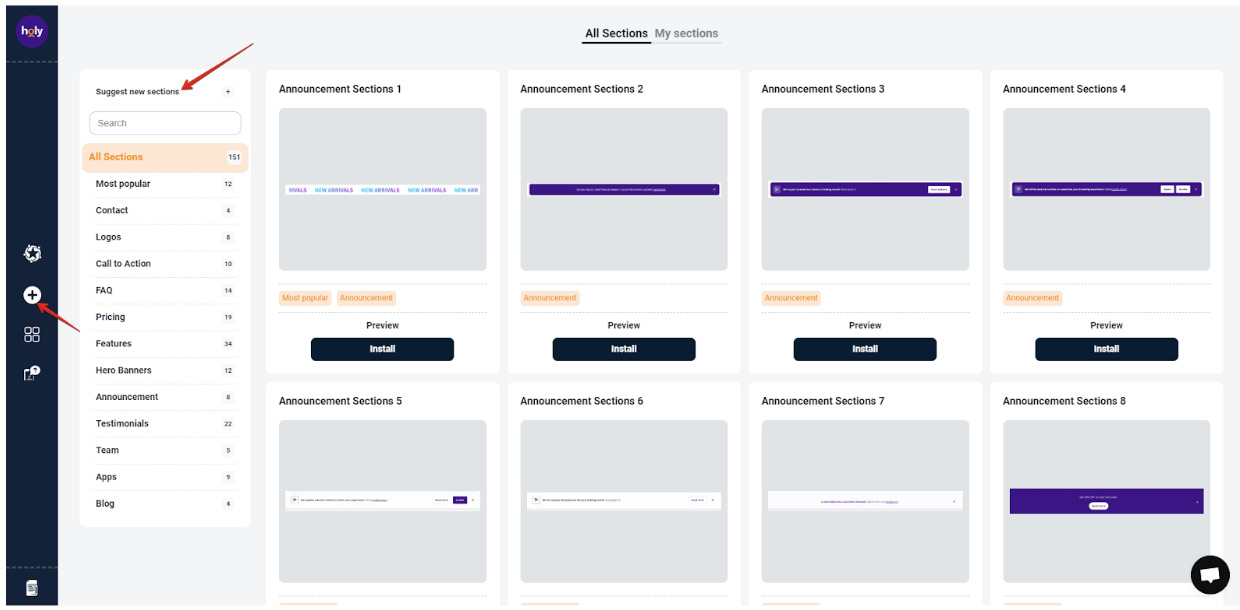Select the Logos category
Image resolution: width=1240 pixels, height=610 pixels.
[165, 237]
